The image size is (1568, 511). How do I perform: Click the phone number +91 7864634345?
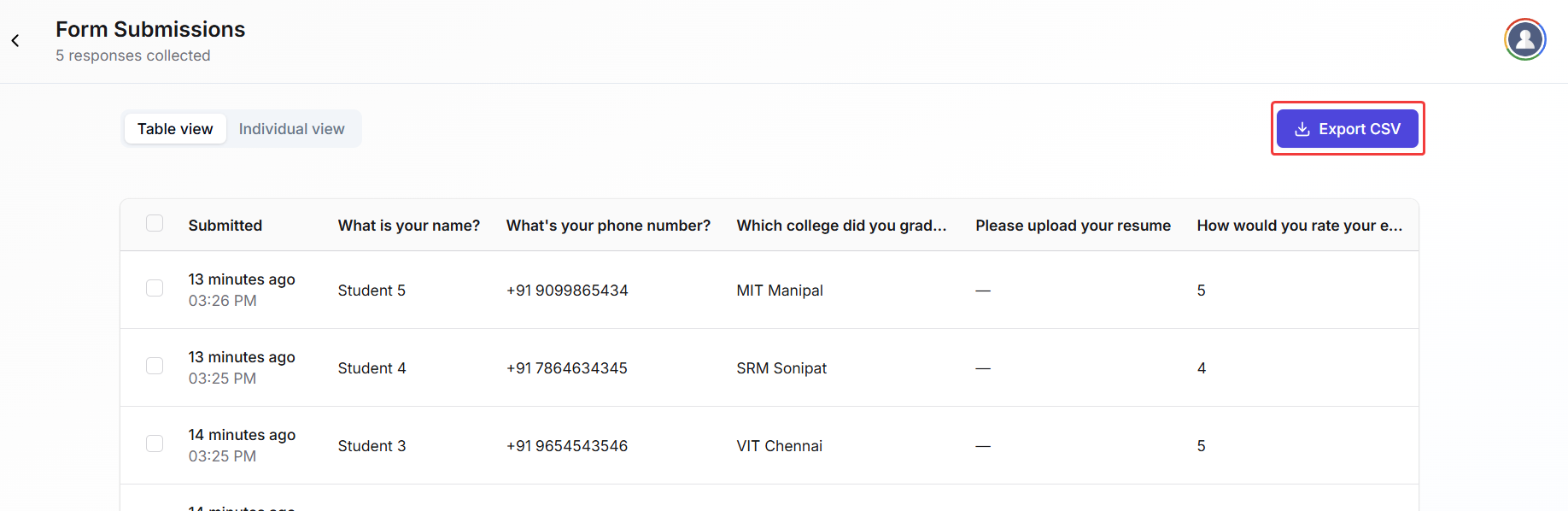pos(567,368)
